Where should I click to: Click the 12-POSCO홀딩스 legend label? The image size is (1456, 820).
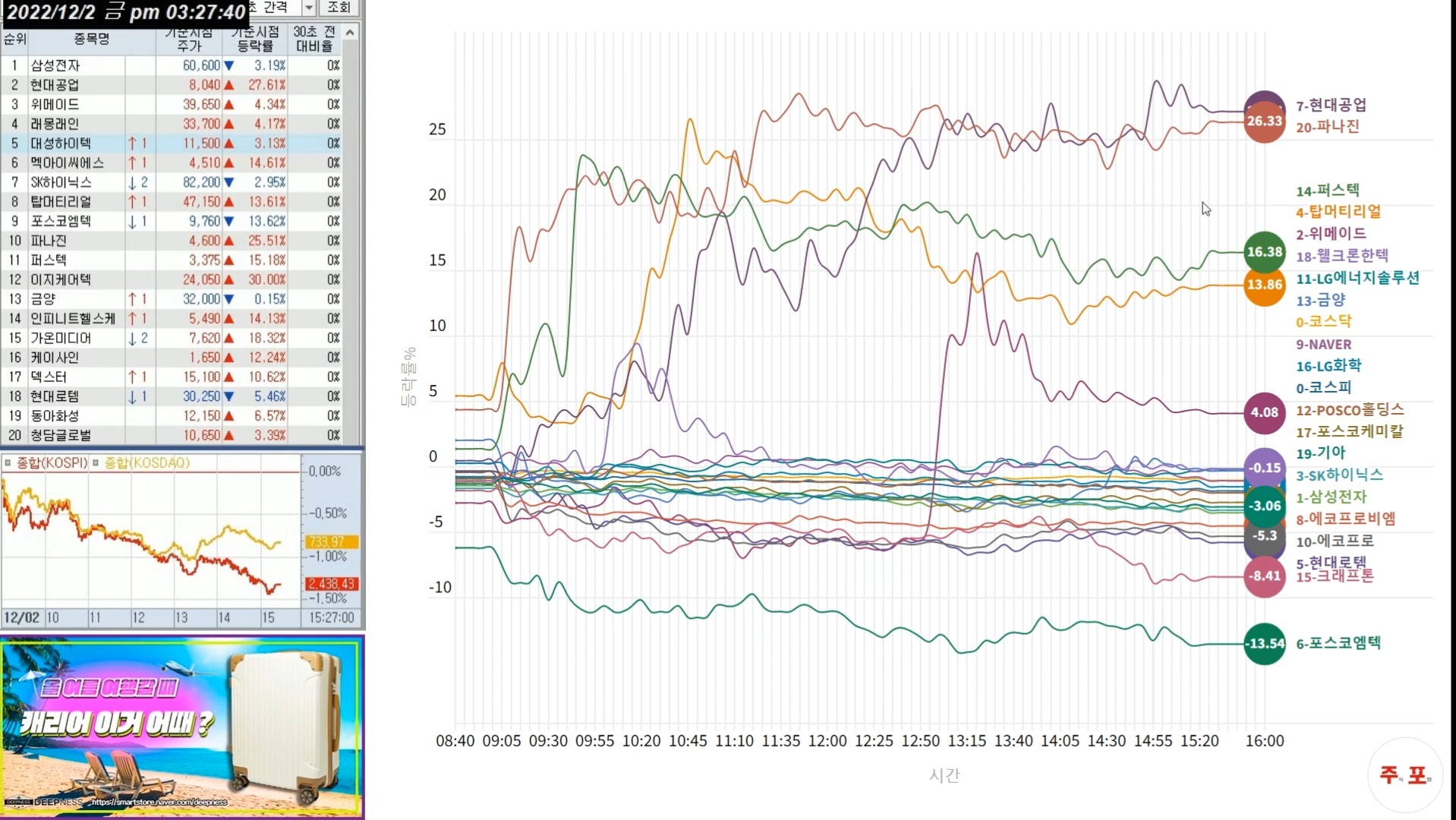tap(1350, 410)
